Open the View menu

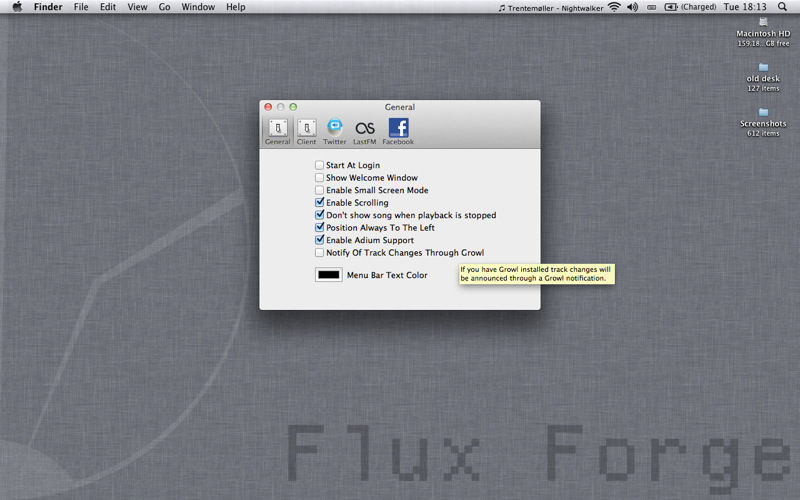(x=137, y=7)
